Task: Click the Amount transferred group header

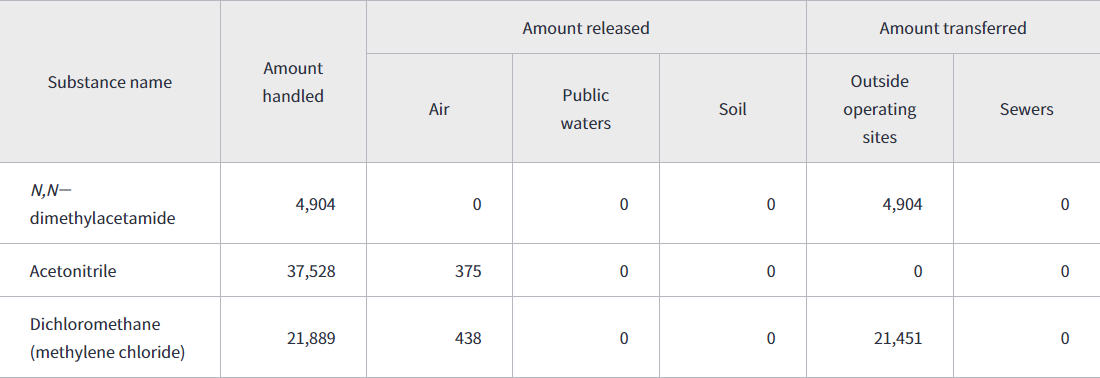Action: [x=953, y=28]
